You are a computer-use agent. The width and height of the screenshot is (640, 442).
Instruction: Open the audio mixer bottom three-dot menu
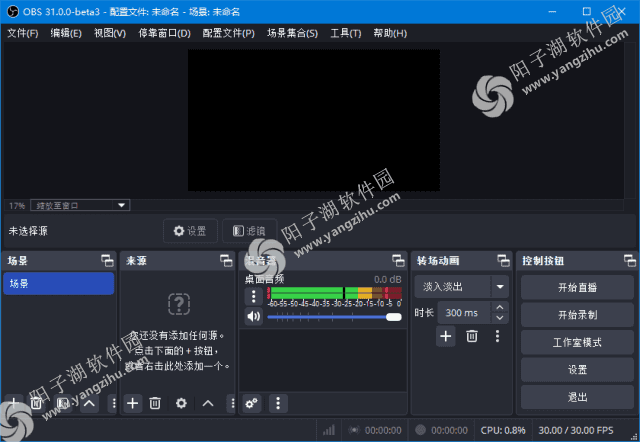(278, 403)
